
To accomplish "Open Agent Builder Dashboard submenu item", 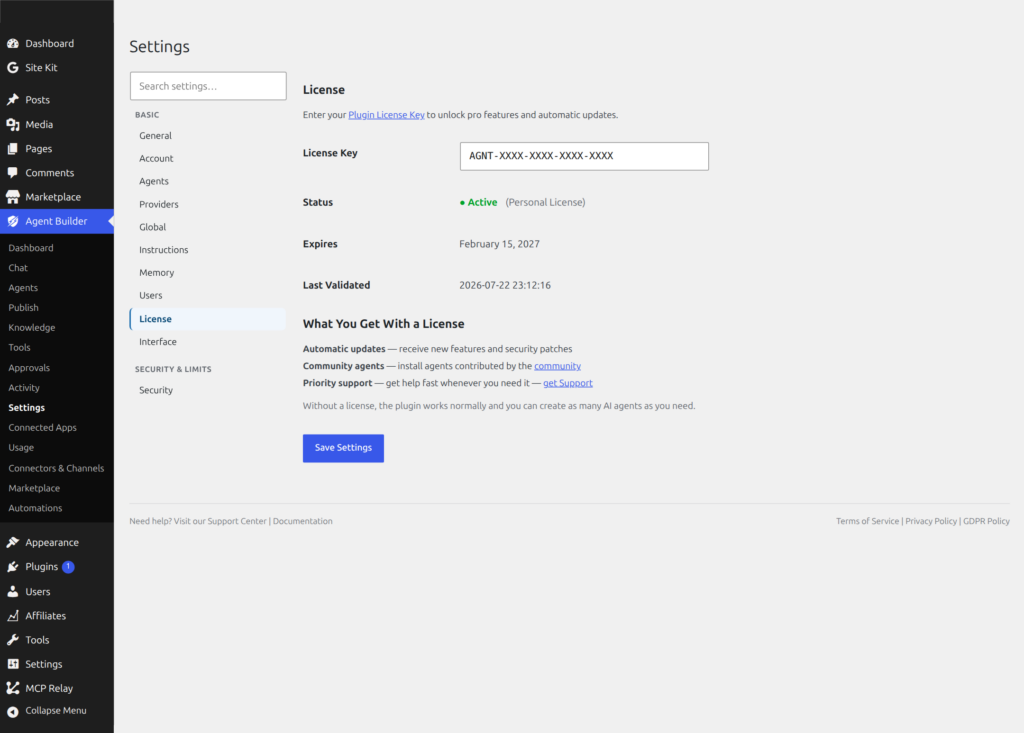I will 31,248.
